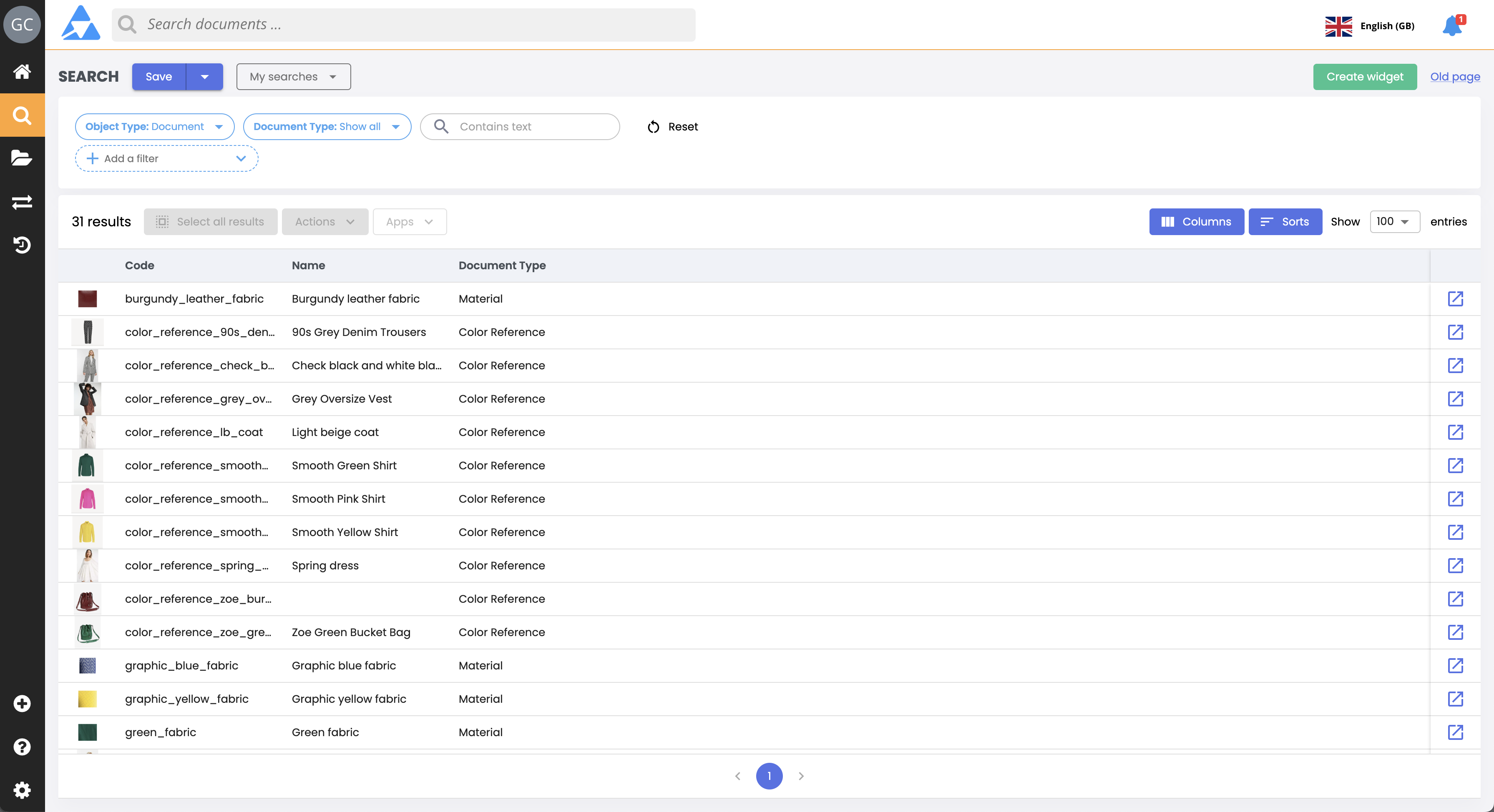Click the Reset filters button
This screenshot has height=812, width=1494.
click(673, 127)
